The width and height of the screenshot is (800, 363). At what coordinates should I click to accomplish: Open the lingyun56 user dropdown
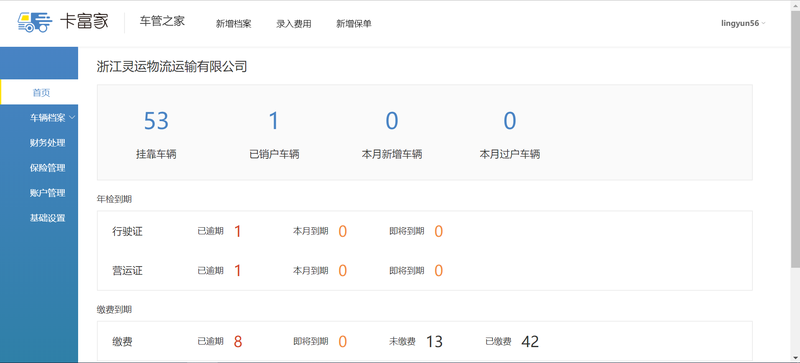pos(743,23)
